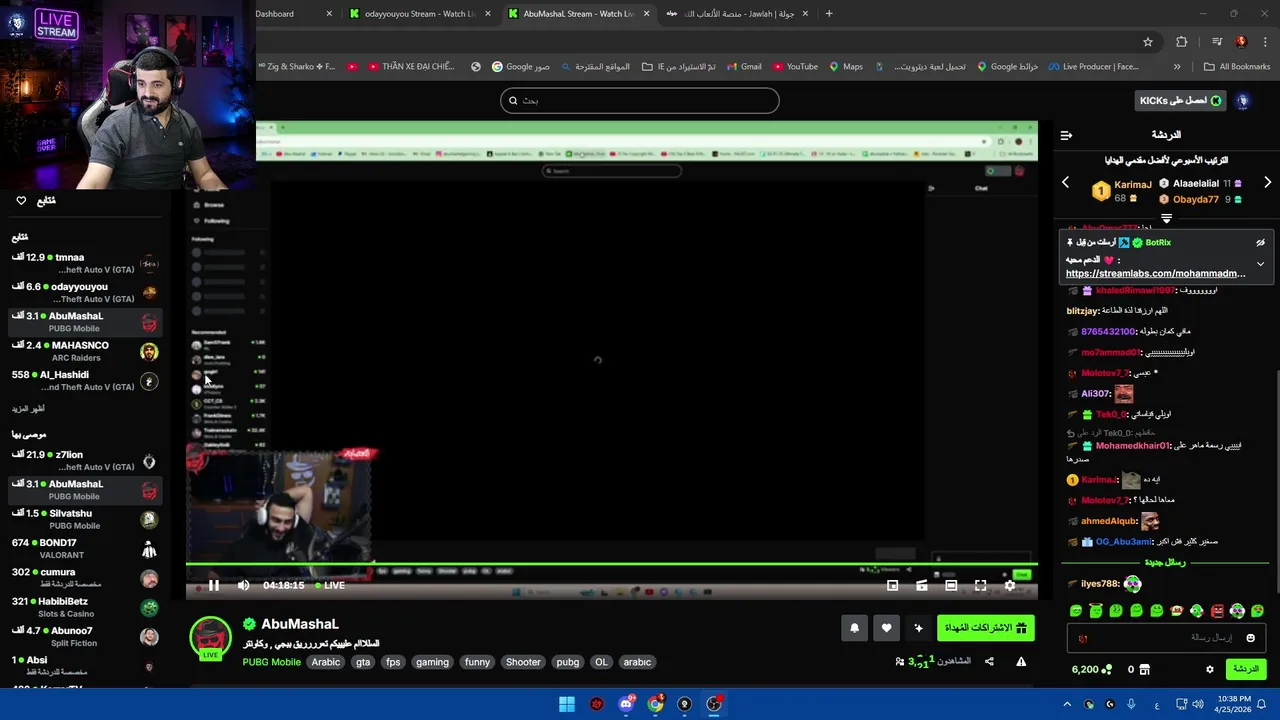Open Silvatshu recommended channel

click(85, 520)
